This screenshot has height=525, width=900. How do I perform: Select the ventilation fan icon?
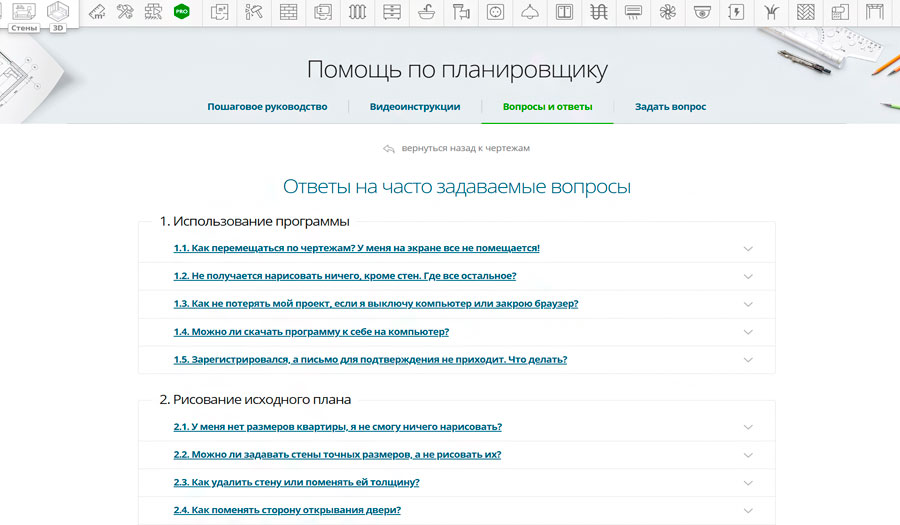click(668, 12)
